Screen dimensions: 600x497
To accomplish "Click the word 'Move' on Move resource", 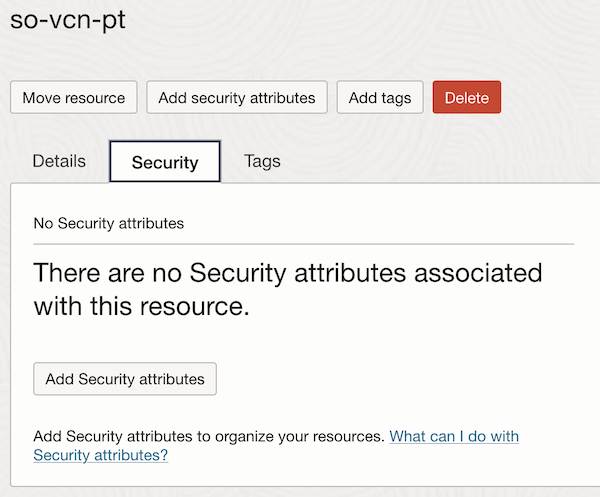I will 41,98.
